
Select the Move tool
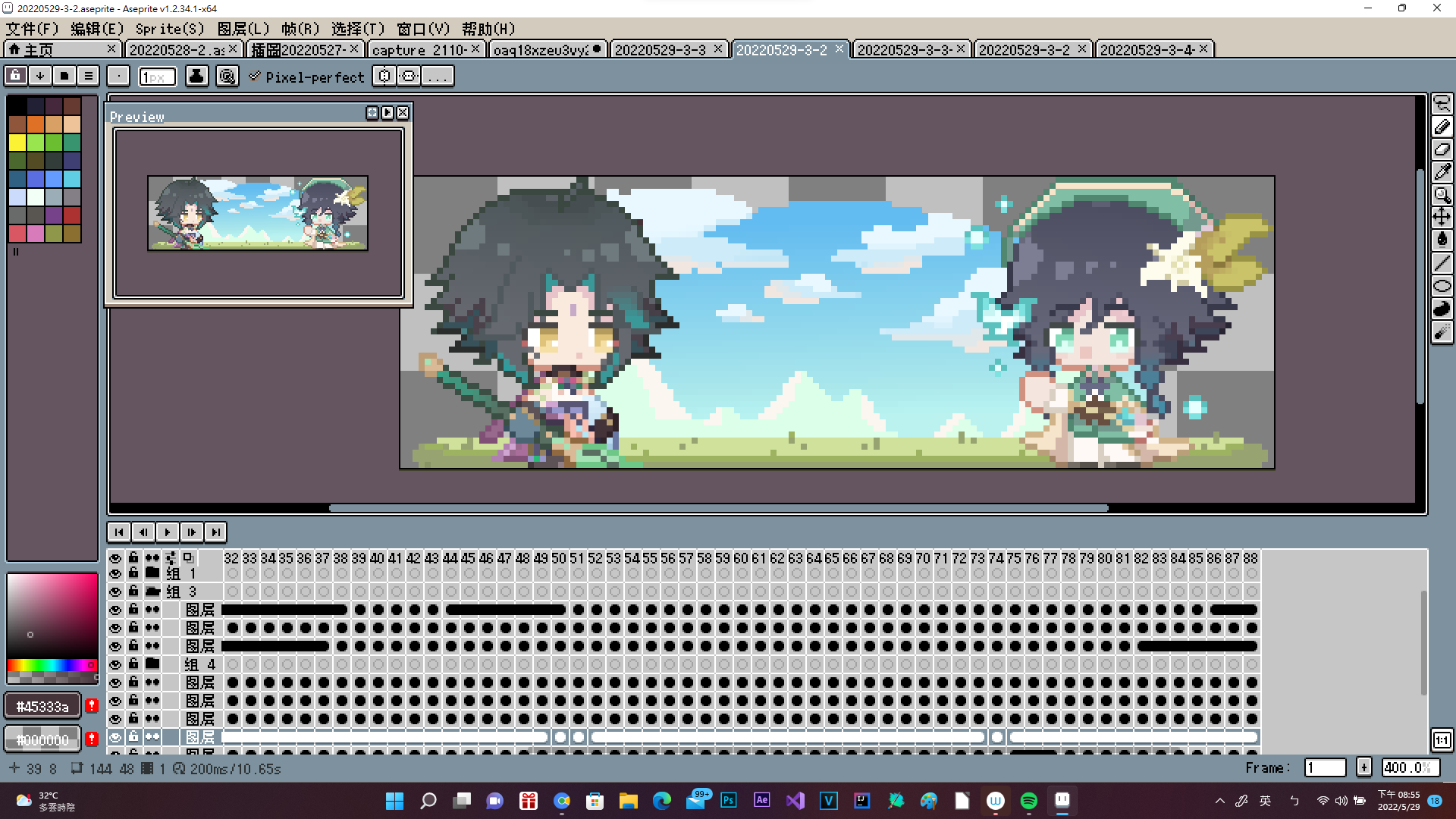(x=1442, y=218)
